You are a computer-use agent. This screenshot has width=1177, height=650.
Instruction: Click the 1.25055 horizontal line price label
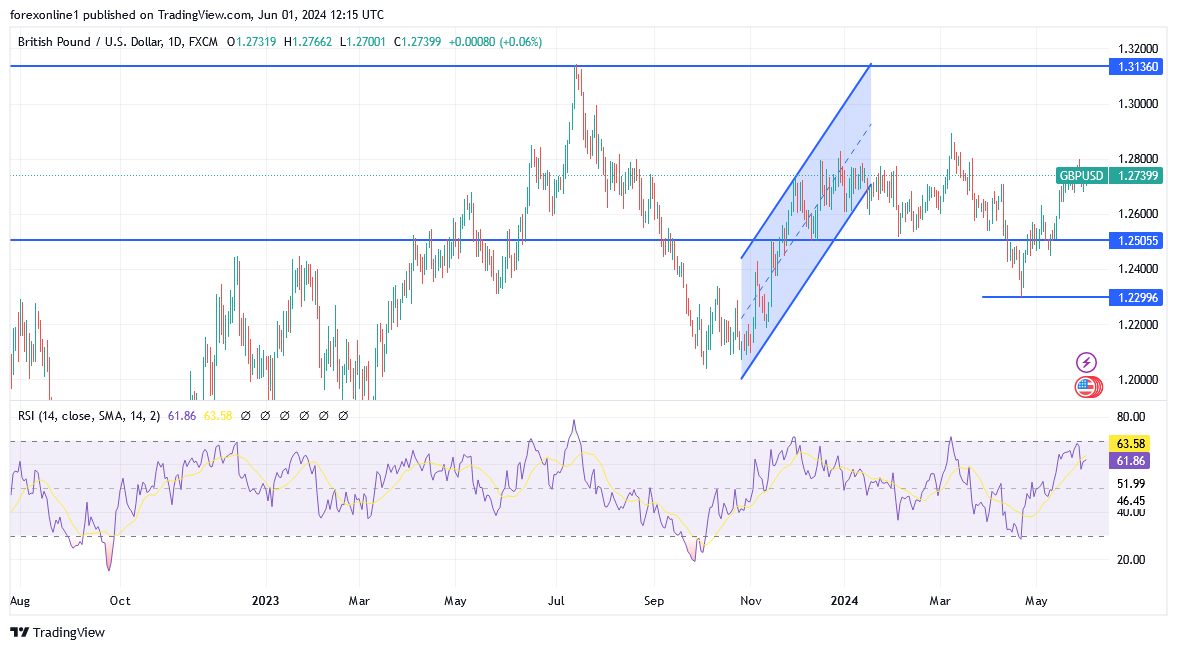(x=1138, y=240)
